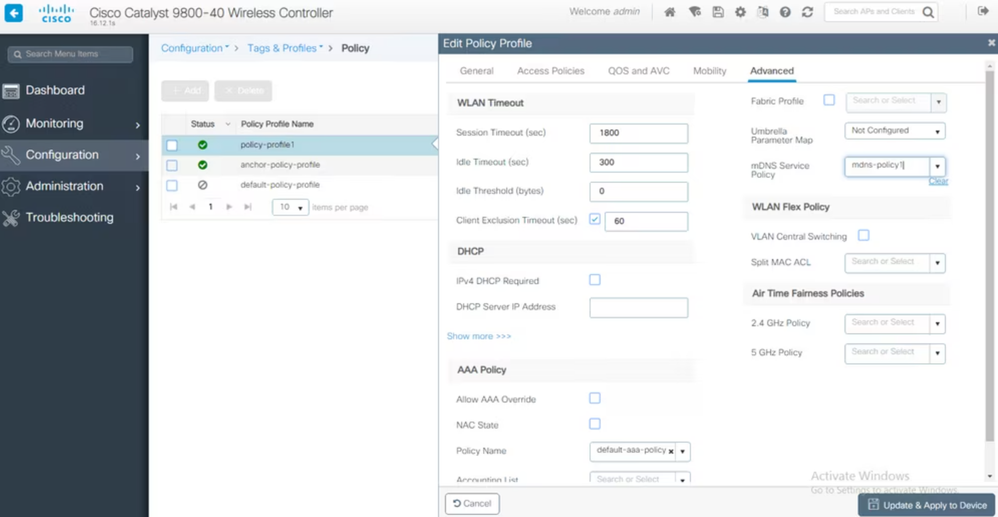Select the policy-profile1 row checkbox
Screen dimensions: 998x517
(172, 145)
